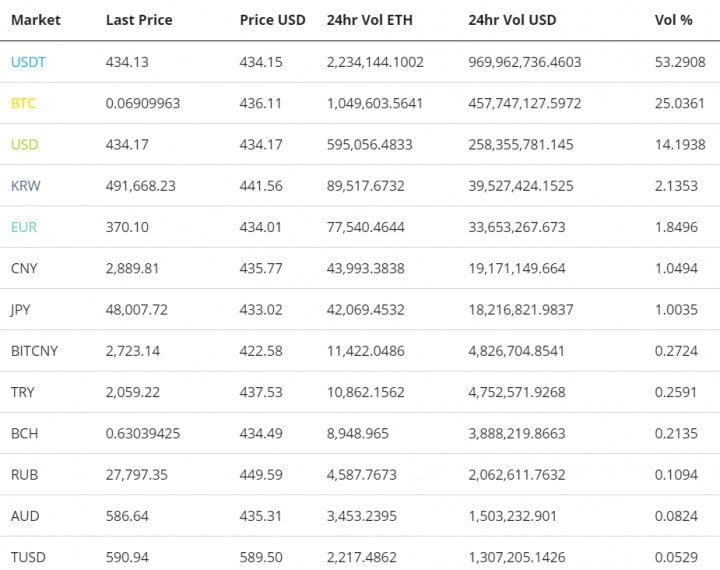This screenshot has width=720, height=570.
Task: Open the USDT market link
Action: coord(28,62)
